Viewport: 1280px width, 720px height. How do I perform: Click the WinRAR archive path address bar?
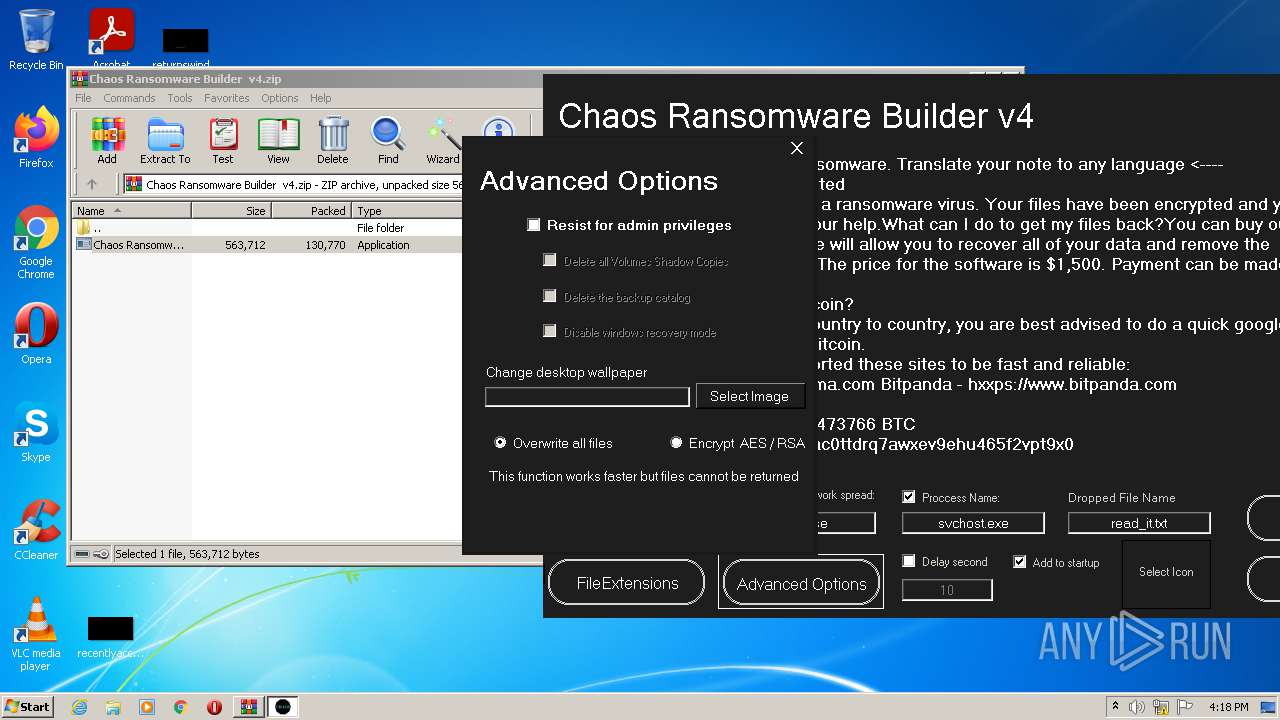295,184
